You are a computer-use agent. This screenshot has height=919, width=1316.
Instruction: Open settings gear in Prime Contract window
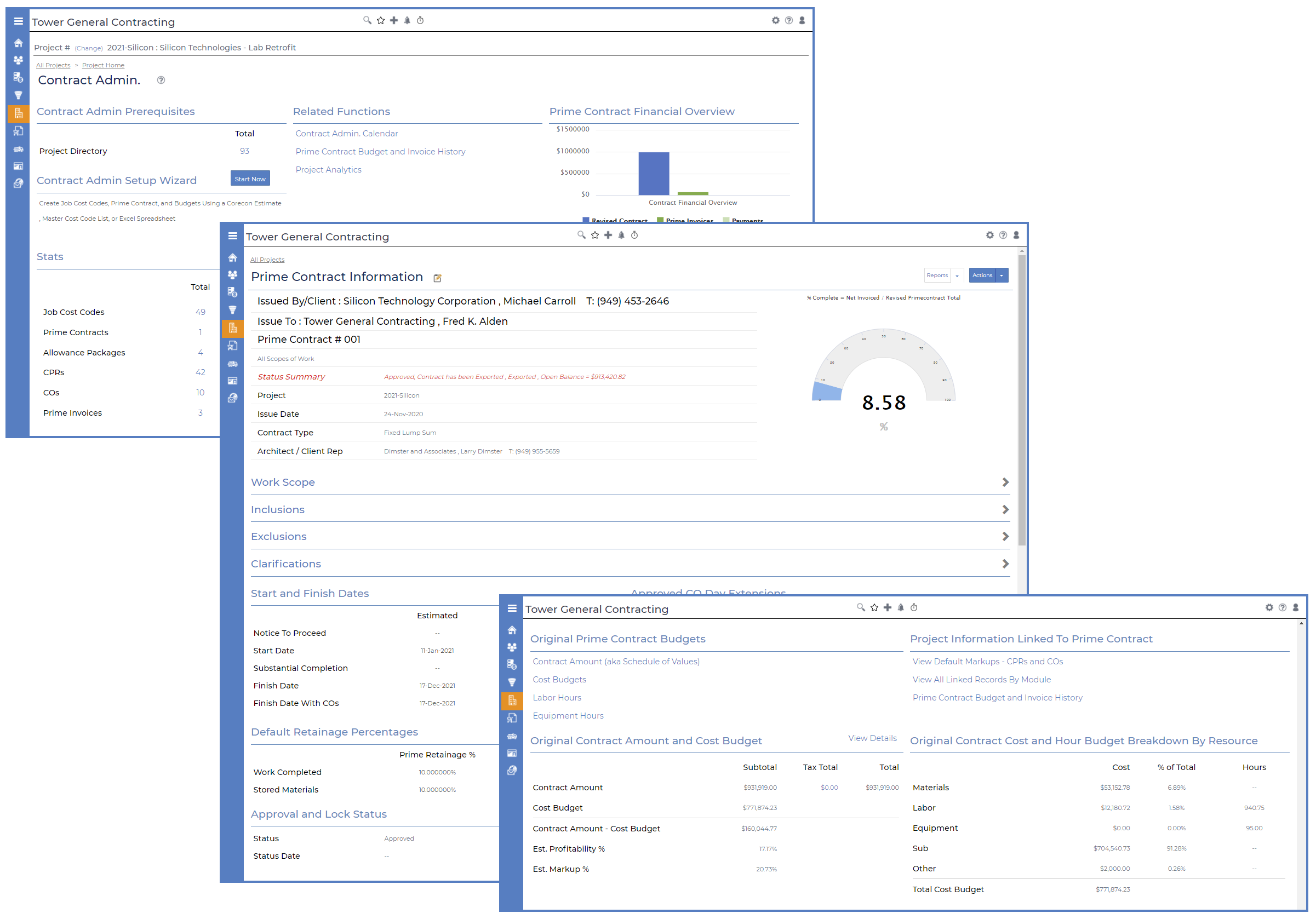tap(990, 236)
